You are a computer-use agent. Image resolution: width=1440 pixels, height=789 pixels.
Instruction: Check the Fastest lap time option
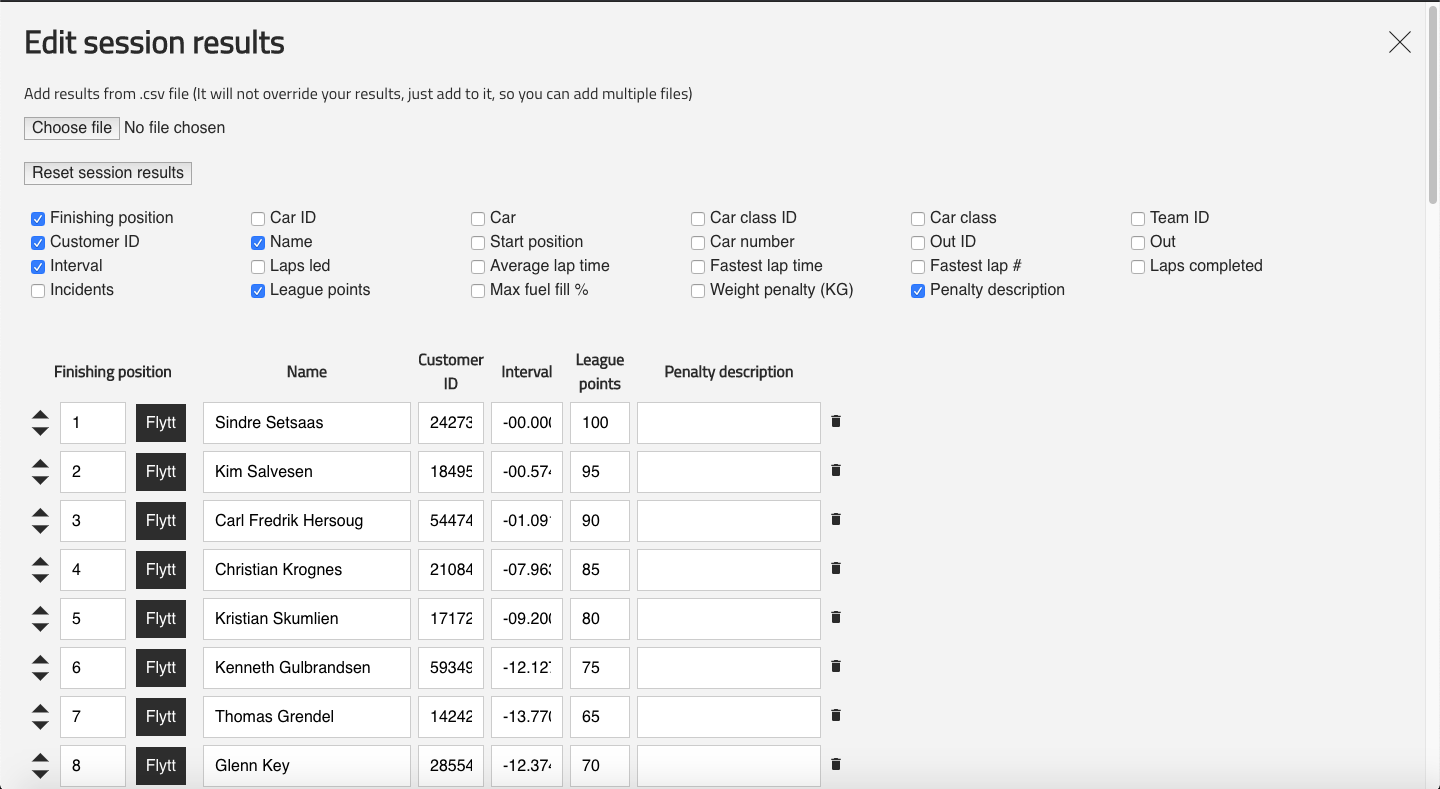tap(697, 266)
